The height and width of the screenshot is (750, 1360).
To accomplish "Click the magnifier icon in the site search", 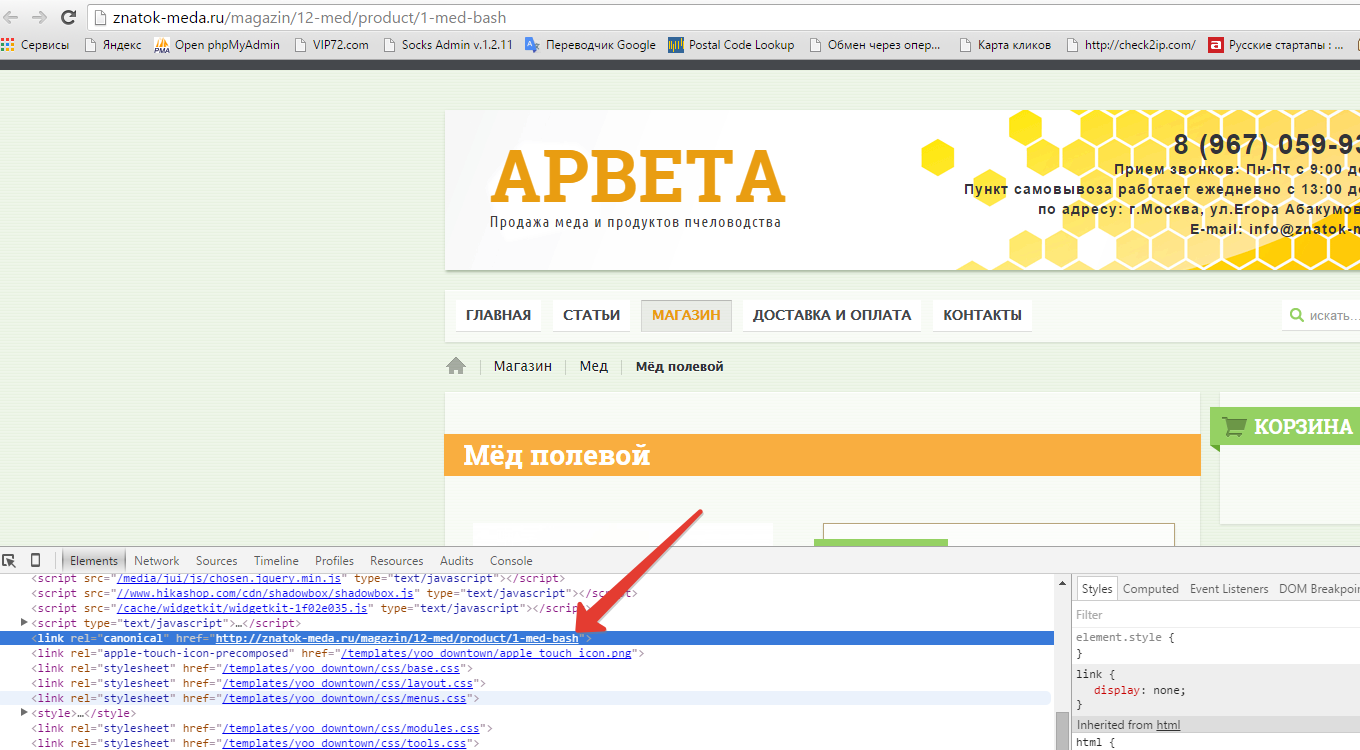I will [x=1296, y=315].
